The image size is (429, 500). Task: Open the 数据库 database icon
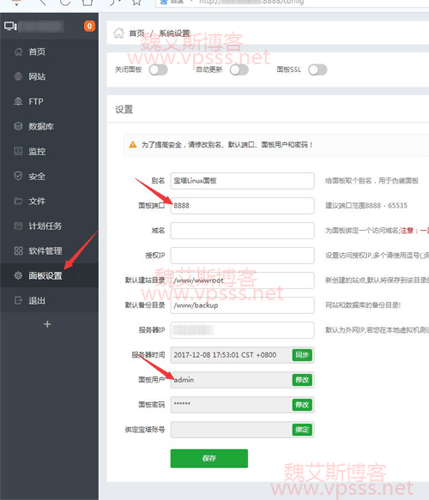pyautogui.click(x=18, y=126)
